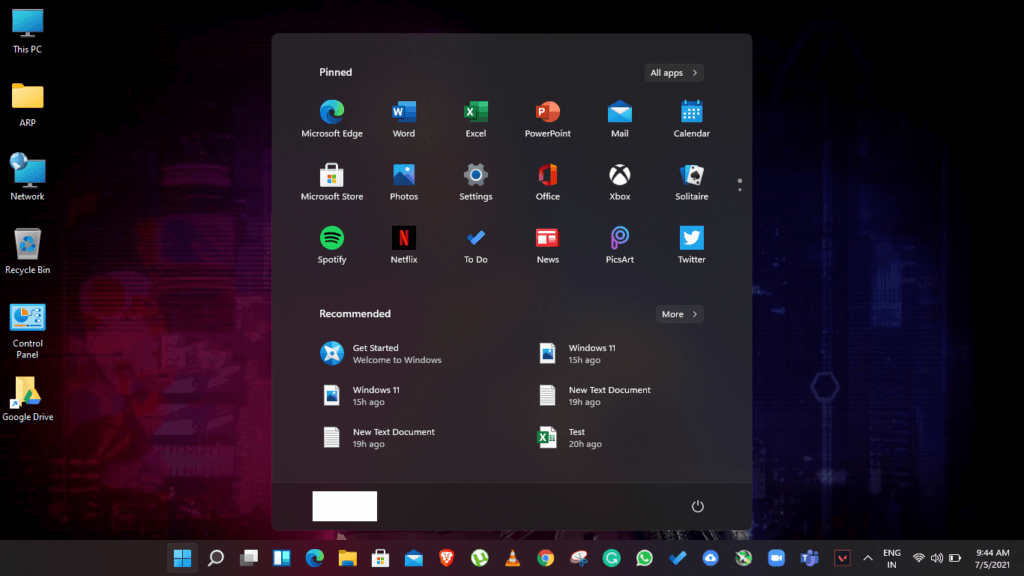Launch VLC media player from taskbar

tap(513, 558)
